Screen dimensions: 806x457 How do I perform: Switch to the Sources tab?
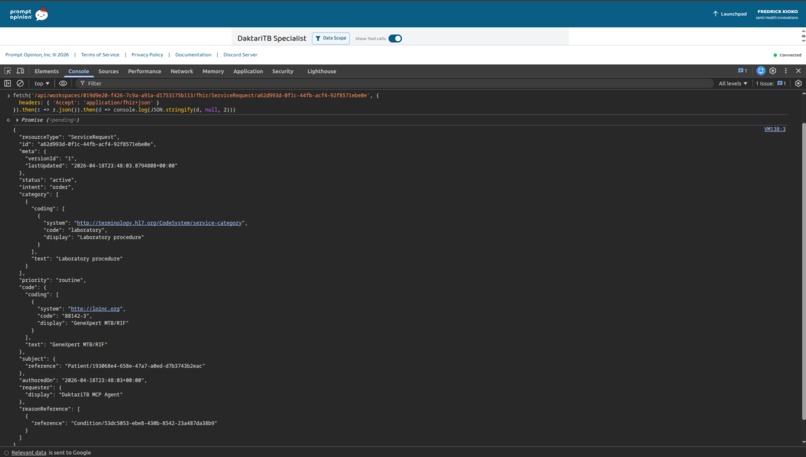[x=108, y=71]
